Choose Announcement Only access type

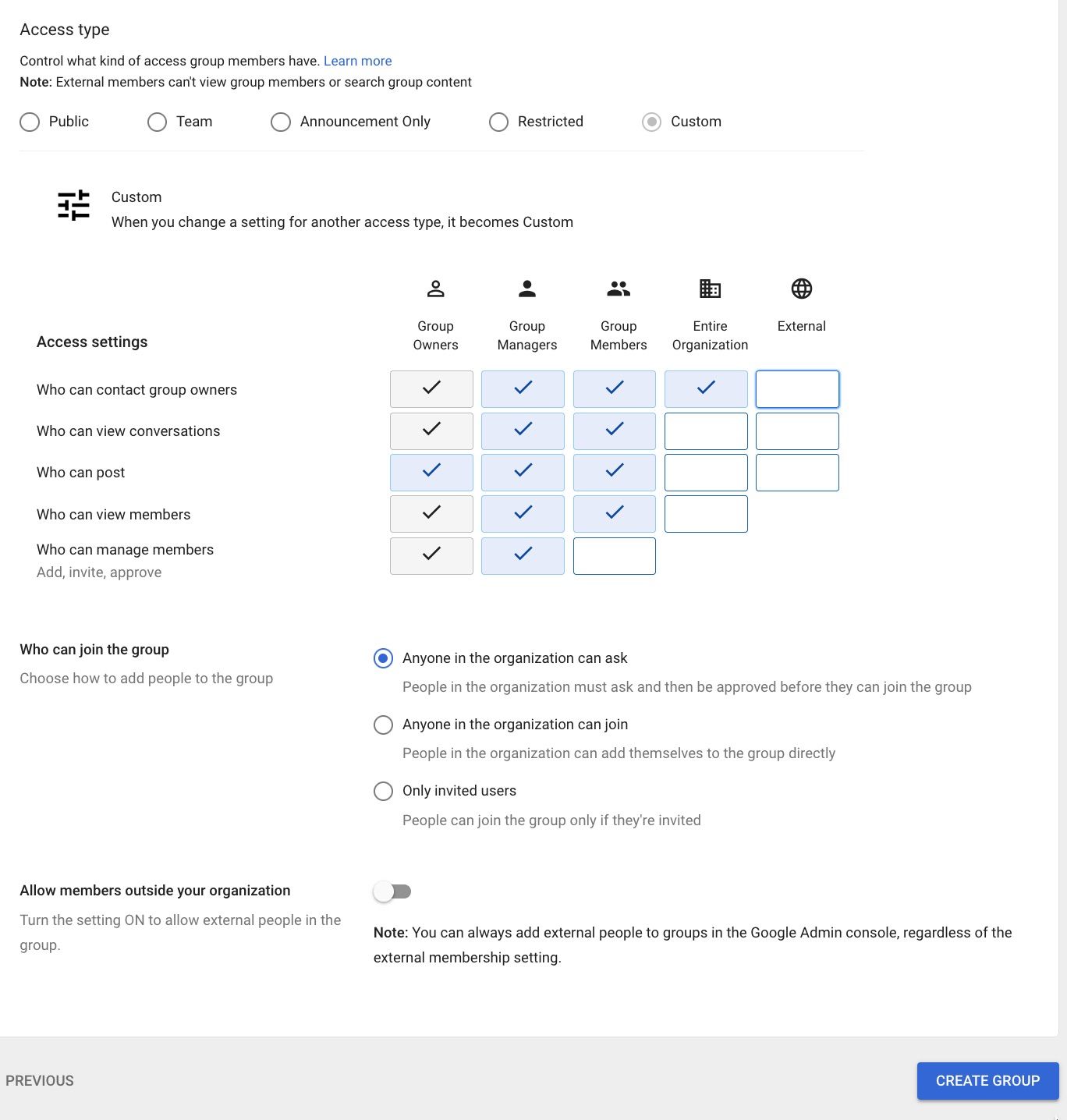click(x=281, y=122)
